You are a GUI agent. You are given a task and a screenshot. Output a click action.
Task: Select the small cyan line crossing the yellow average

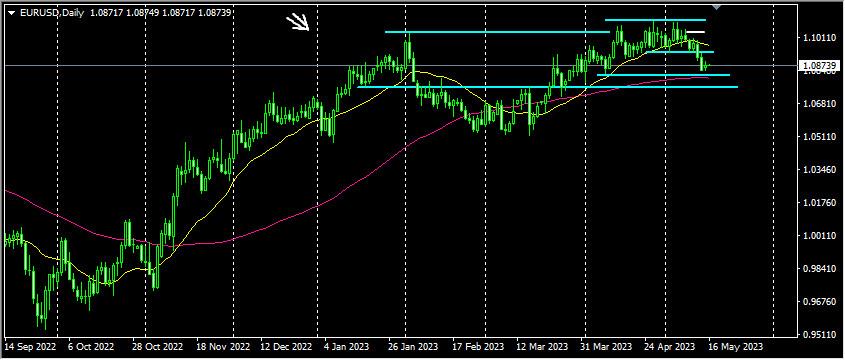coord(680,52)
